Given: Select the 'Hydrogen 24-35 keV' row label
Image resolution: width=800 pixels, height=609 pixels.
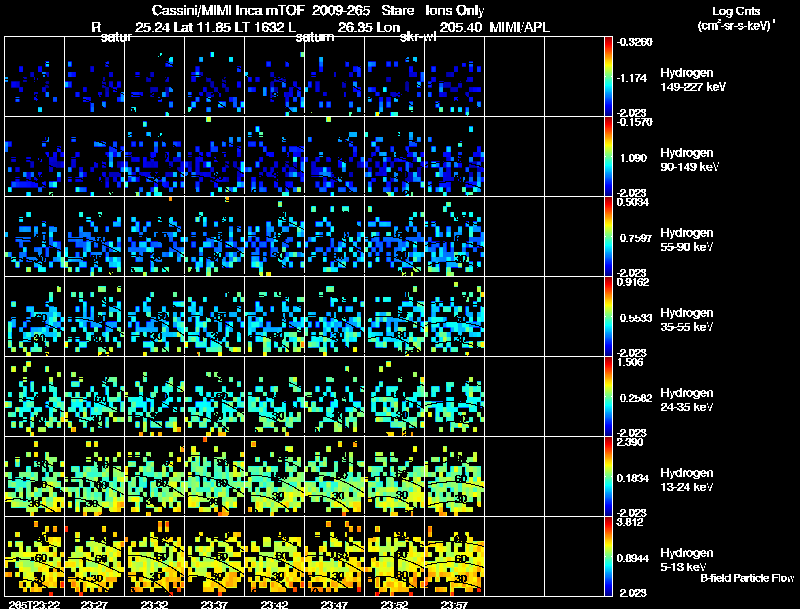Looking at the screenshot, I should point(687,400).
